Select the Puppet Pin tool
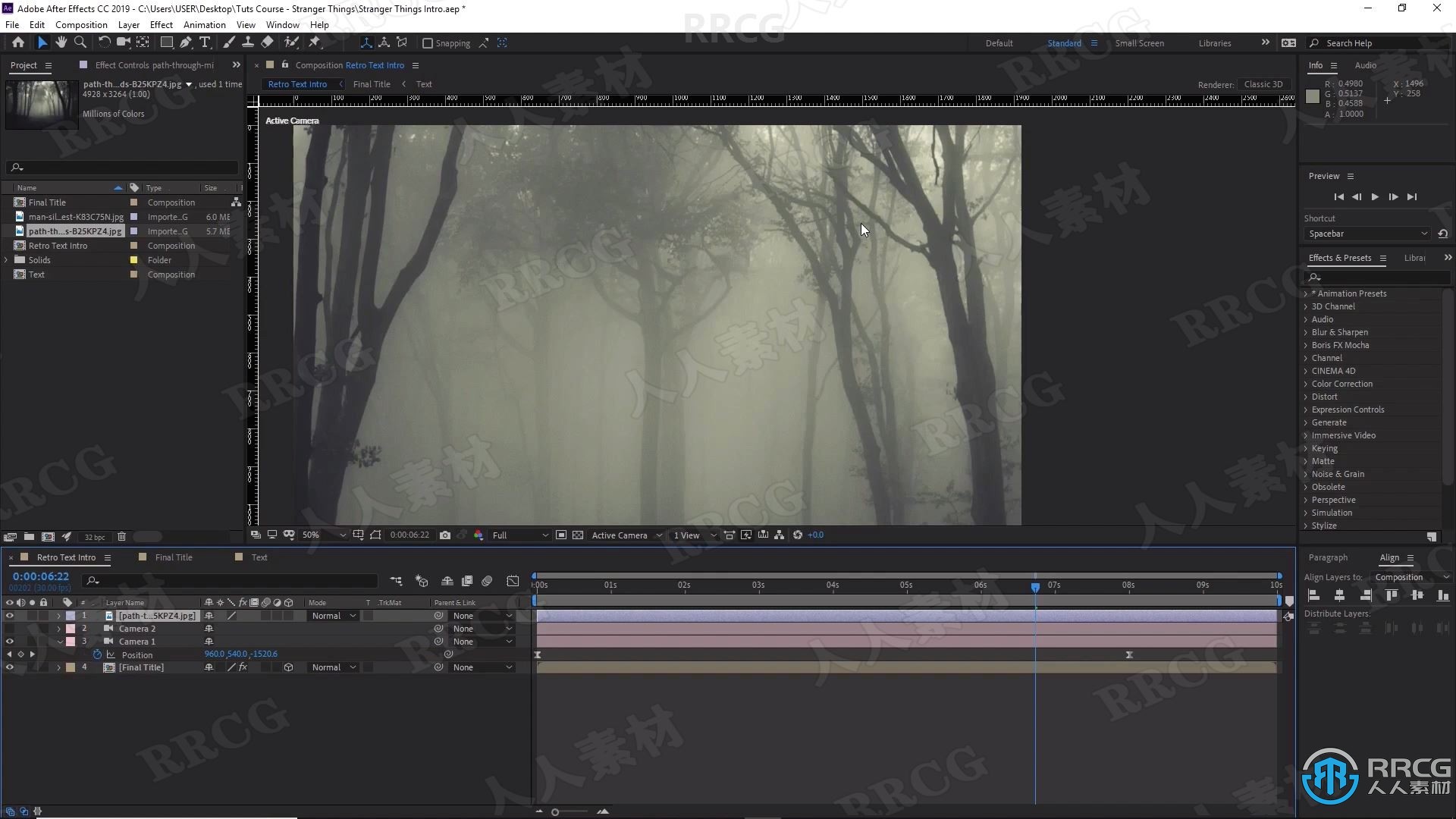The width and height of the screenshot is (1456, 819). click(x=315, y=42)
